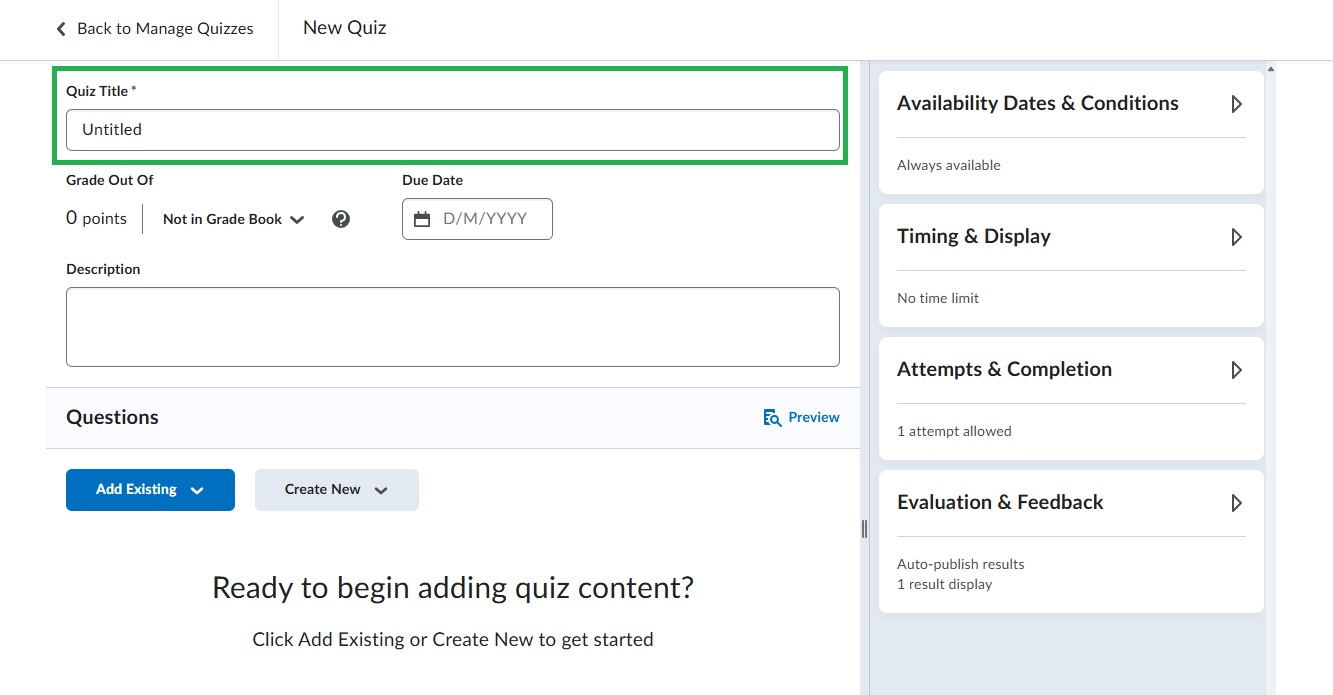The width and height of the screenshot is (1333, 695).
Task: Click the back chevron icon
Action: click(61, 29)
